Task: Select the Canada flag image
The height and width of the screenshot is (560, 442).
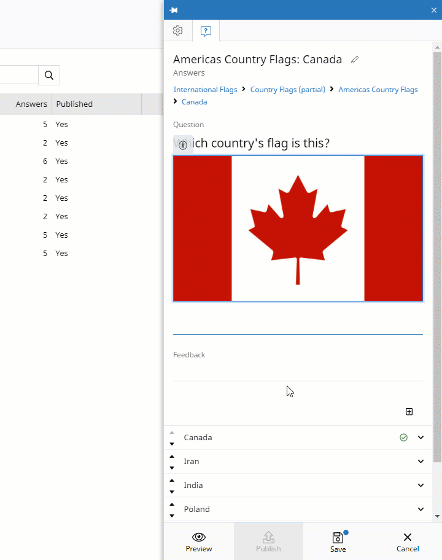Action: tap(298, 229)
